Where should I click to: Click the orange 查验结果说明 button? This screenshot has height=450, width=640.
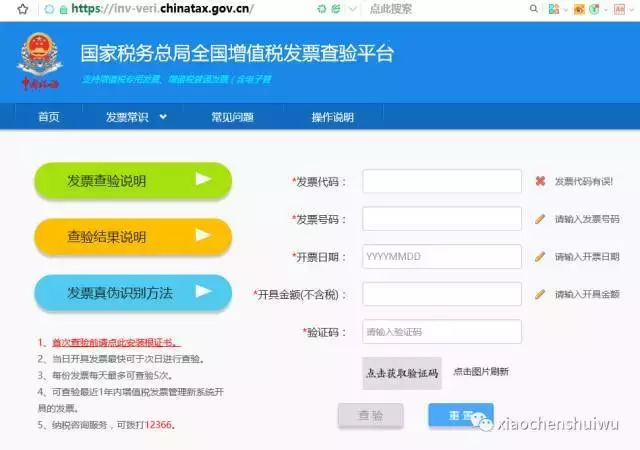[x=133, y=237]
